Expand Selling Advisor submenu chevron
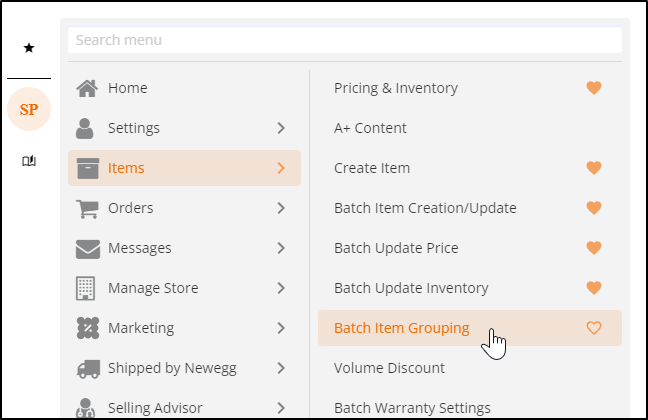Screen dimensions: 648x420 tap(281, 408)
